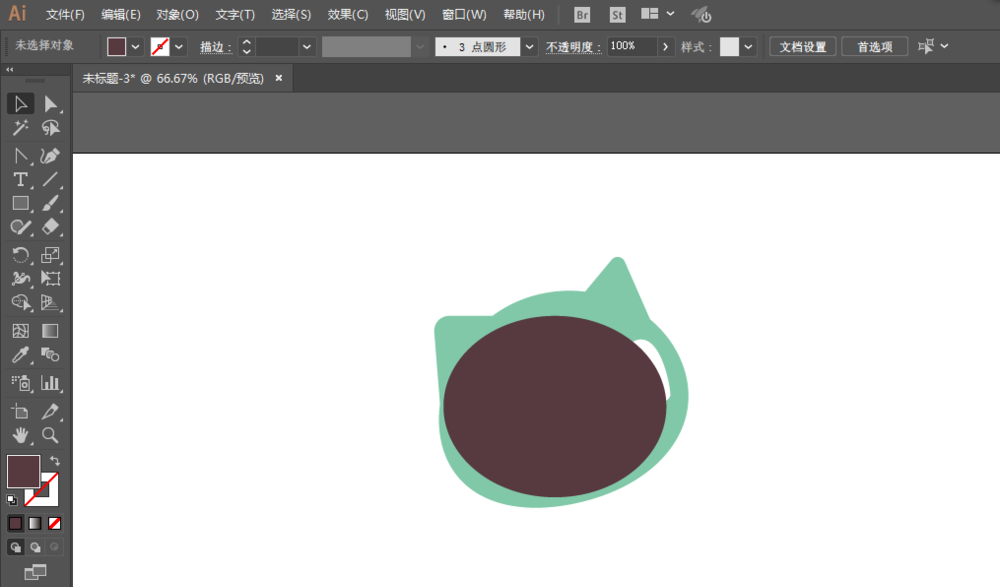Screen dimensions: 1000x587
Task: Click the 文档设置 button
Action: pos(802,47)
